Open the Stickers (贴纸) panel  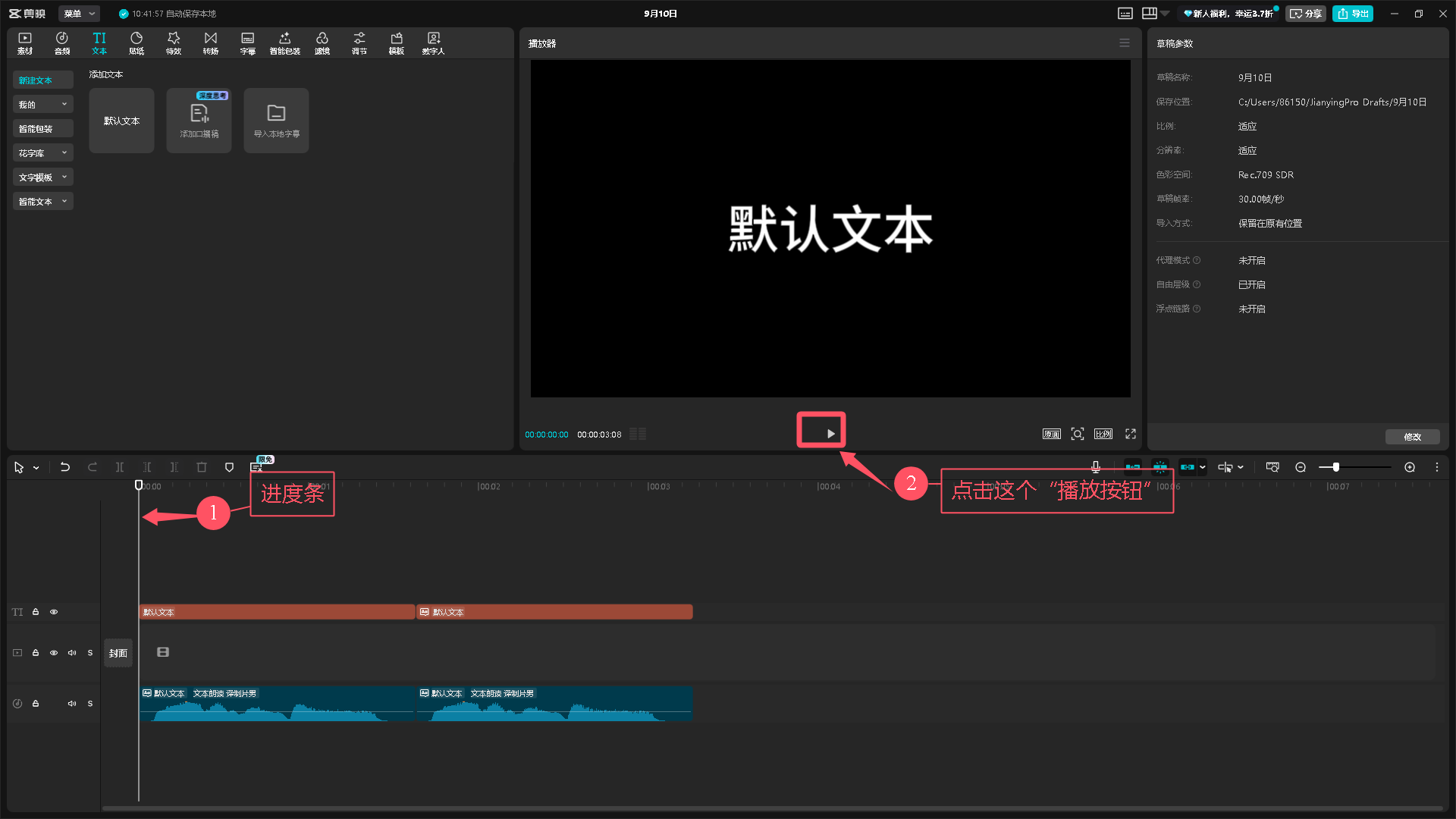tap(136, 43)
